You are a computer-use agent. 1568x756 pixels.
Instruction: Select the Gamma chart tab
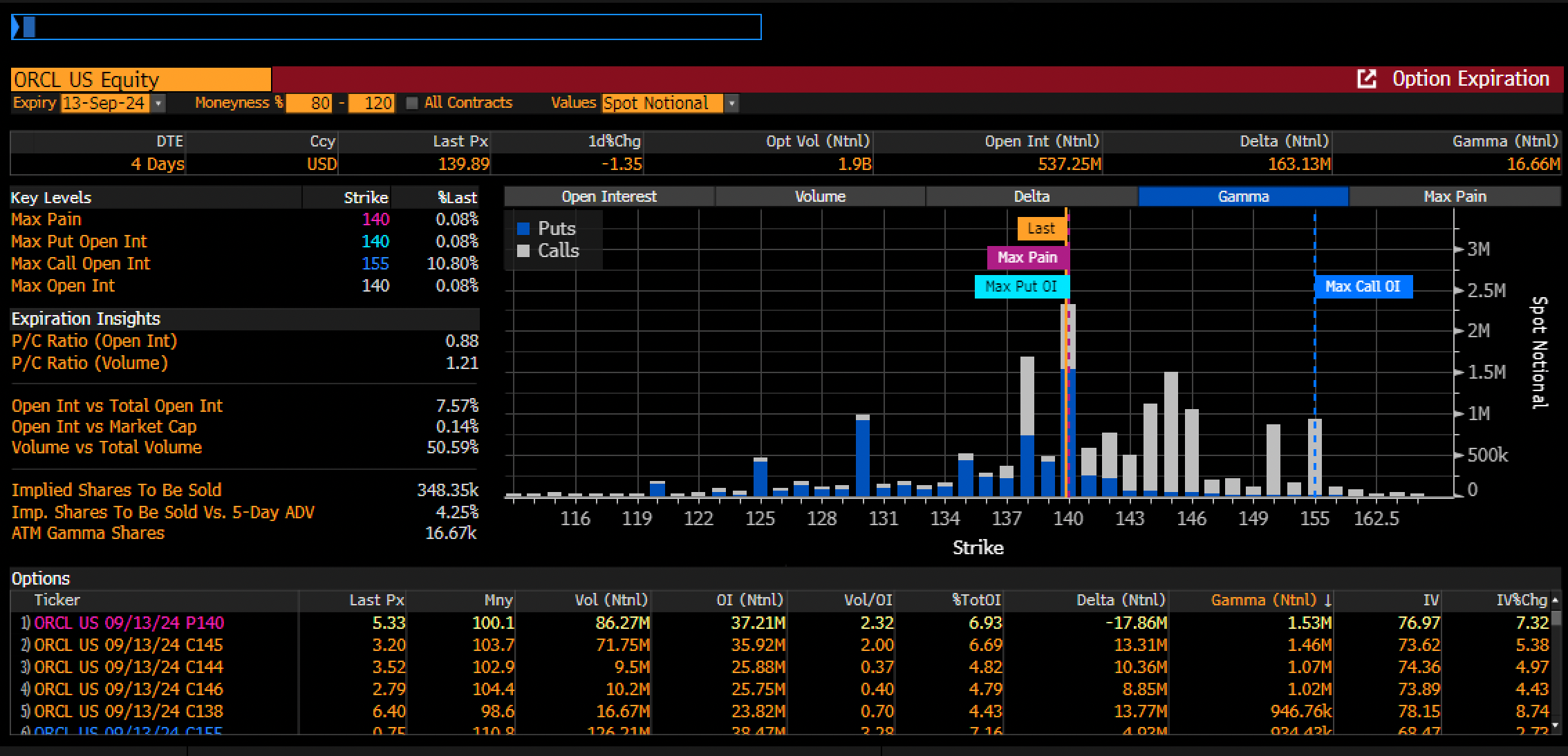(1243, 196)
